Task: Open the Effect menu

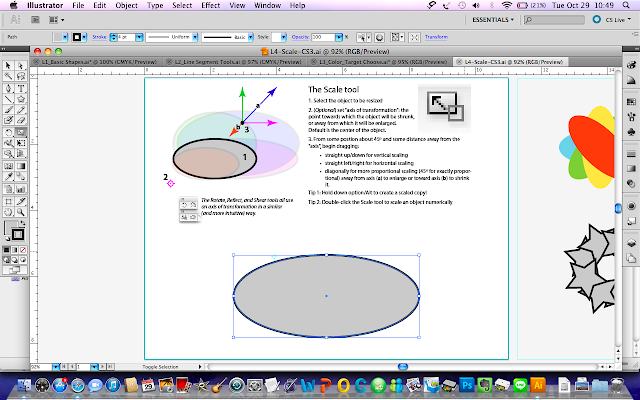Action: click(x=211, y=5)
